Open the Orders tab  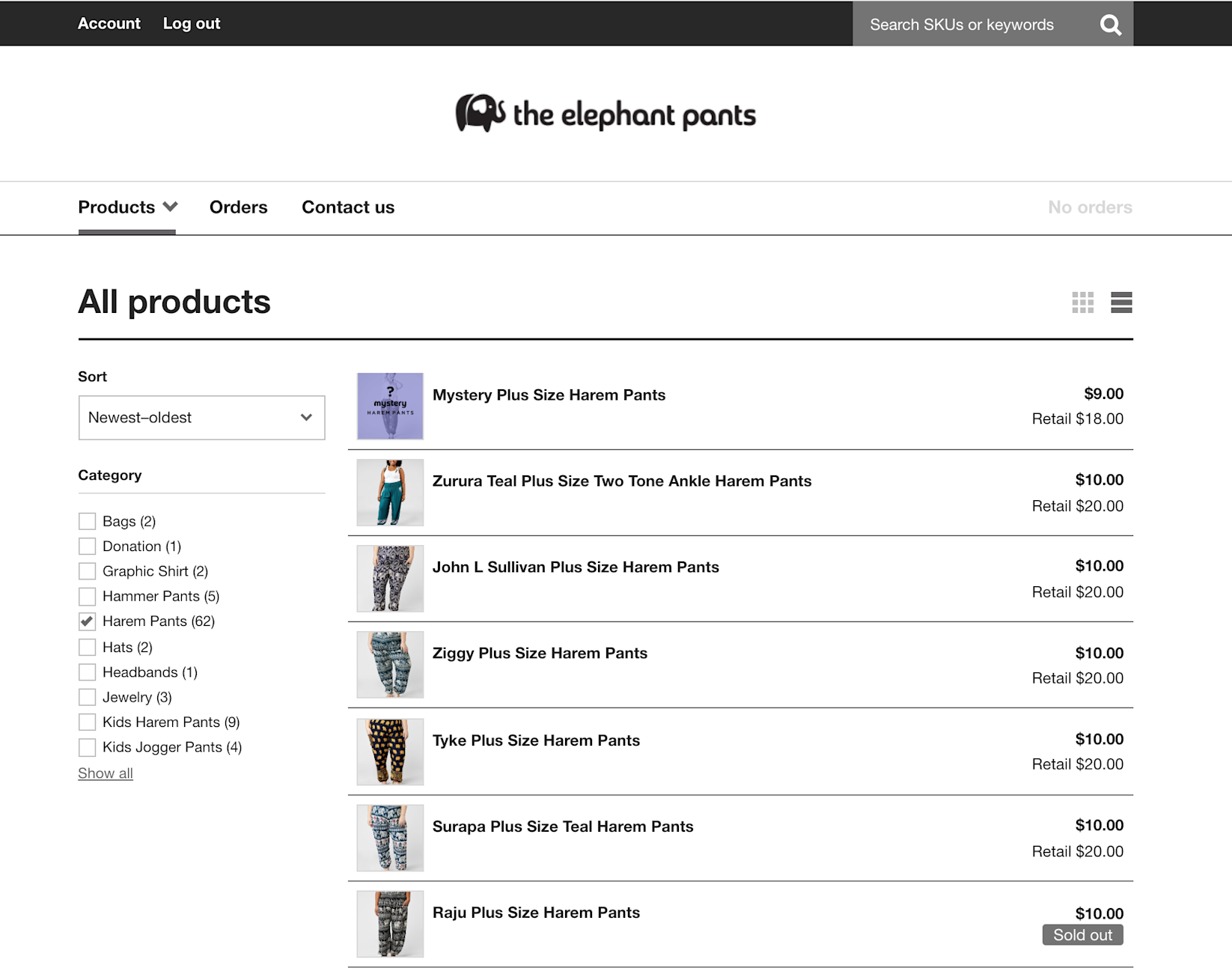click(x=238, y=207)
